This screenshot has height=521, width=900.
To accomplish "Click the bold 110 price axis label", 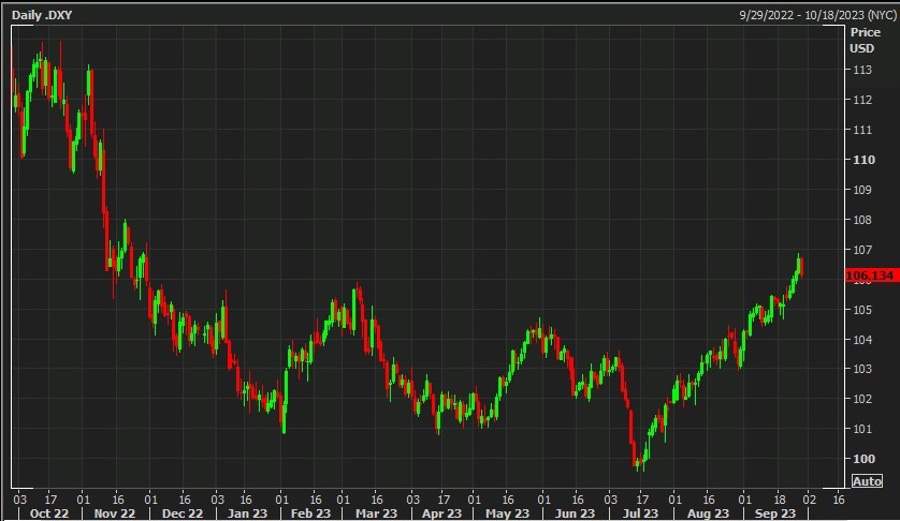I will tap(863, 160).
